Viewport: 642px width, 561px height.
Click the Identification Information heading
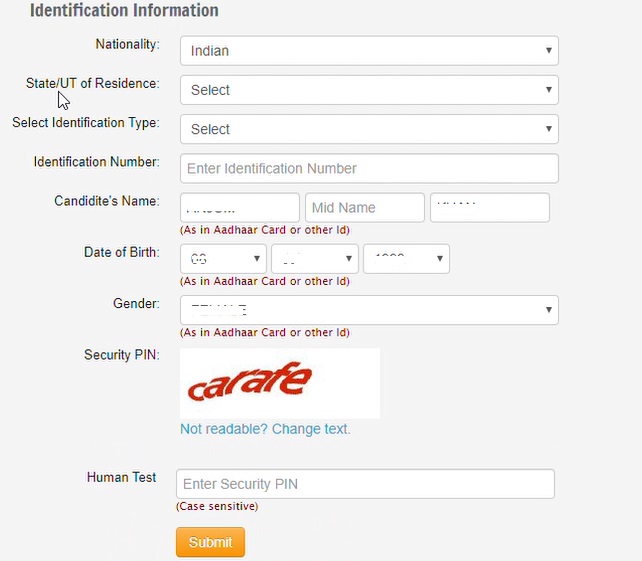click(124, 11)
